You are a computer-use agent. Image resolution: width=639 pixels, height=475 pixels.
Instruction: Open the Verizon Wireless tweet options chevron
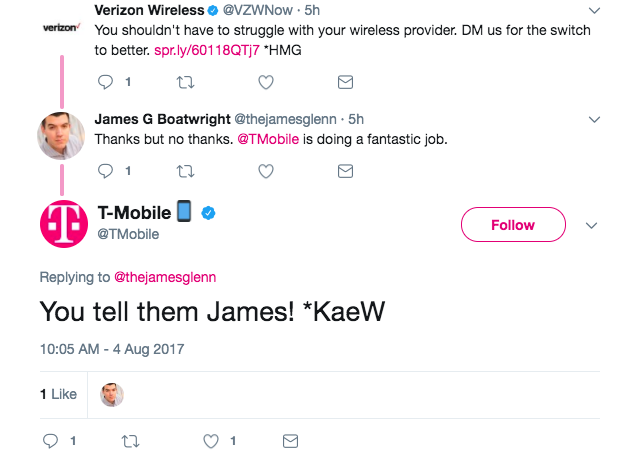click(595, 11)
